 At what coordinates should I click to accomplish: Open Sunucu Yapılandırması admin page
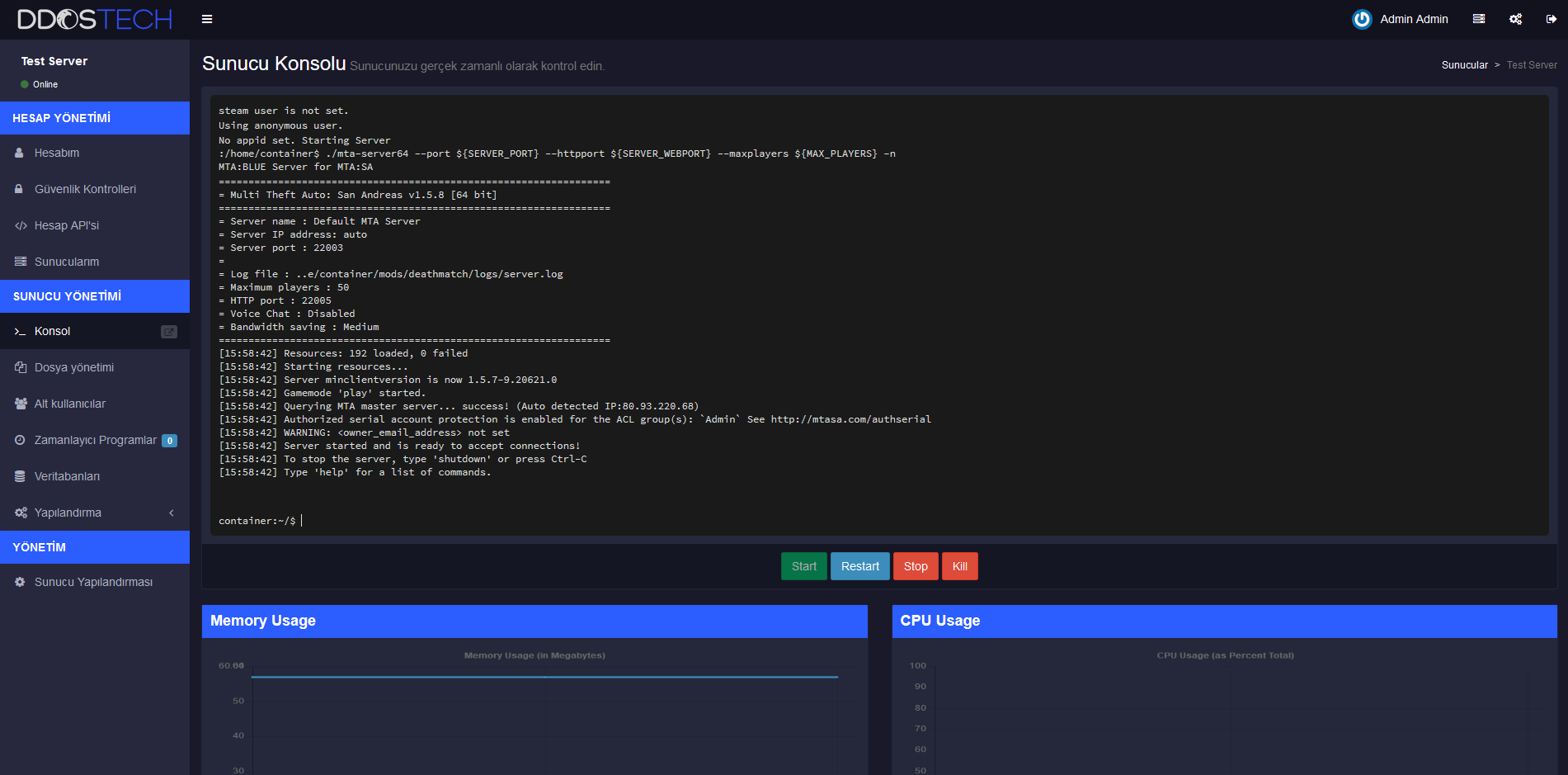click(x=95, y=582)
